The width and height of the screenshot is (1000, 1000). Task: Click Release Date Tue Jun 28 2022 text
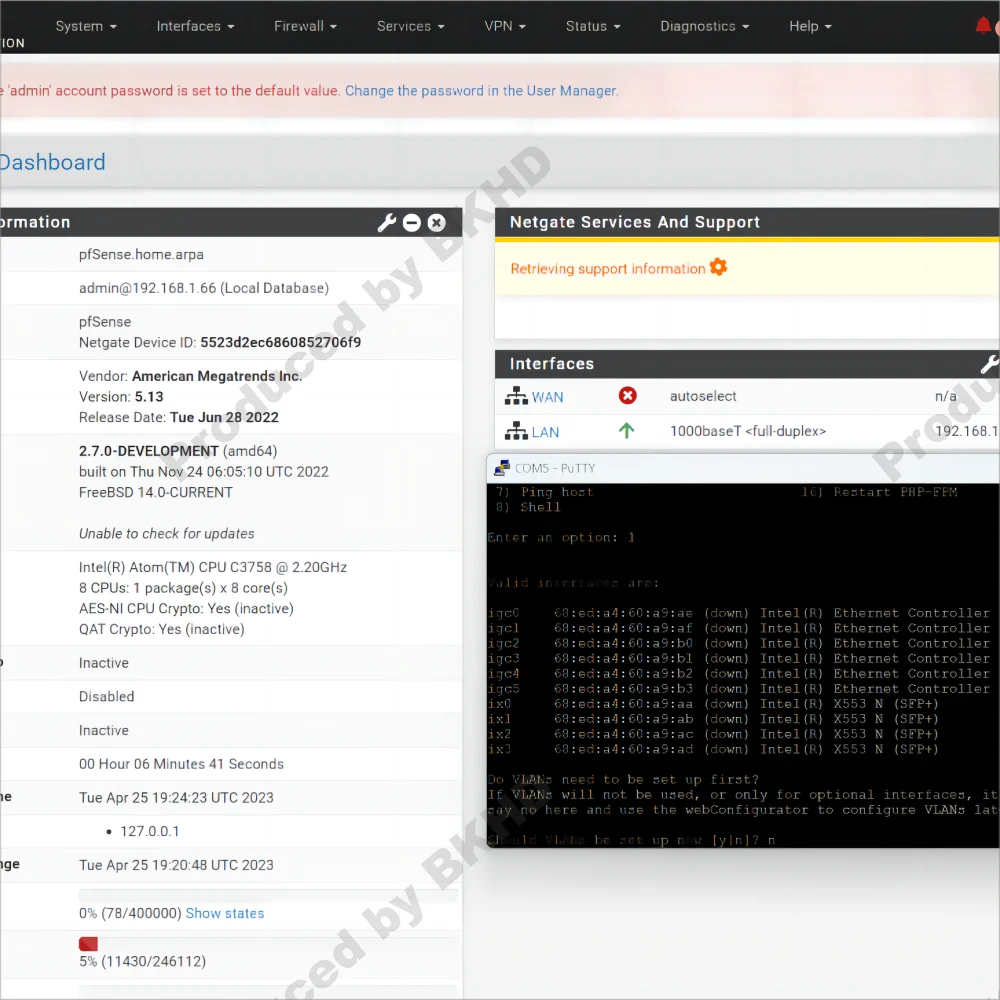[179, 417]
